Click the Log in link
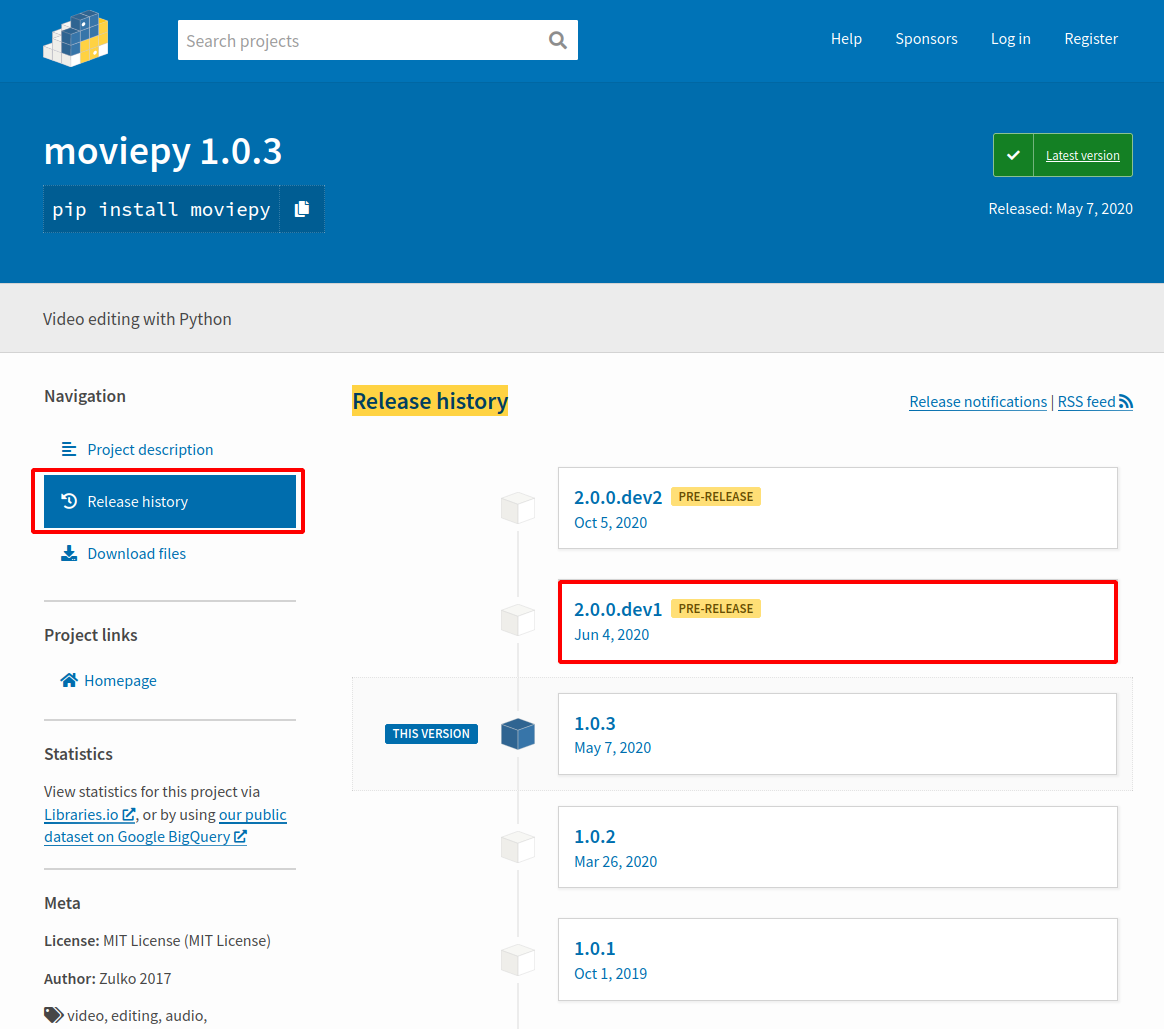Image resolution: width=1164 pixels, height=1029 pixels. point(1010,39)
